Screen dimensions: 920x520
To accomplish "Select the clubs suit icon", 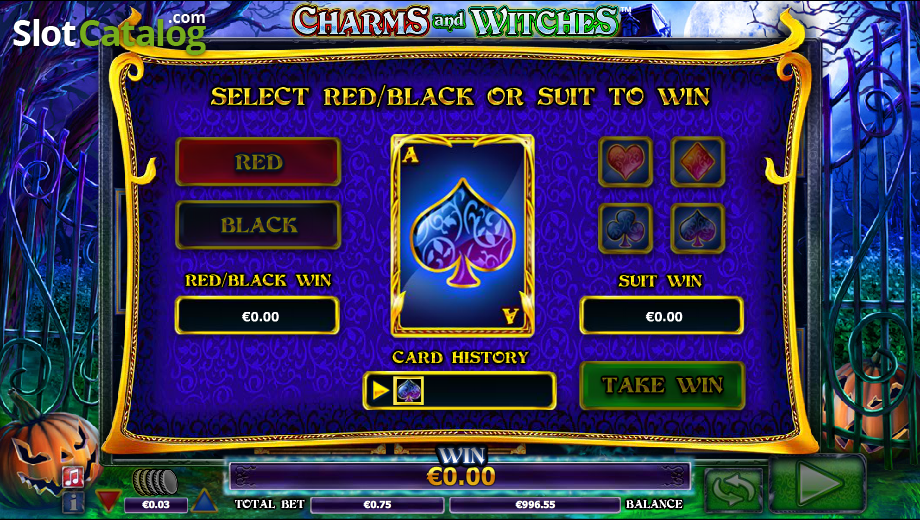I will 625,228.
